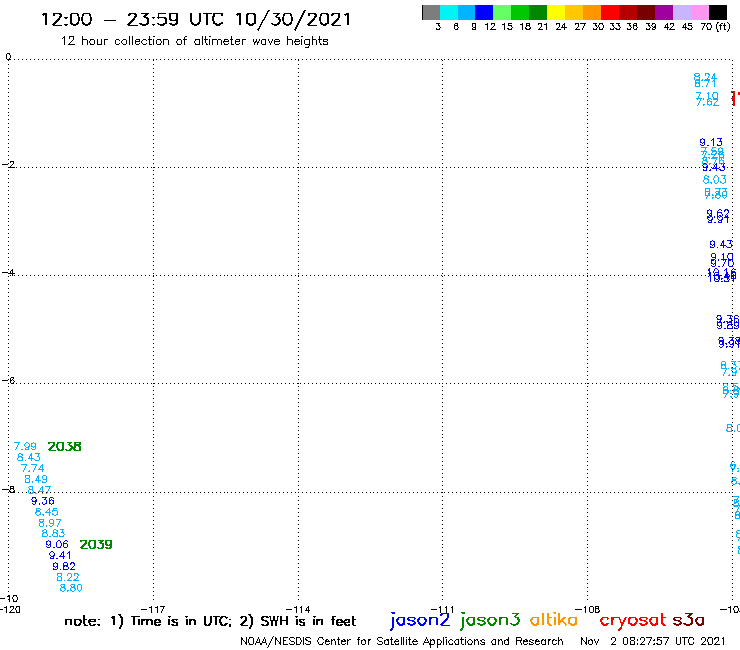This screenshot has width=740, height=650.
Task: Select the 9.06 wave height value
Action: coord(57,544)
